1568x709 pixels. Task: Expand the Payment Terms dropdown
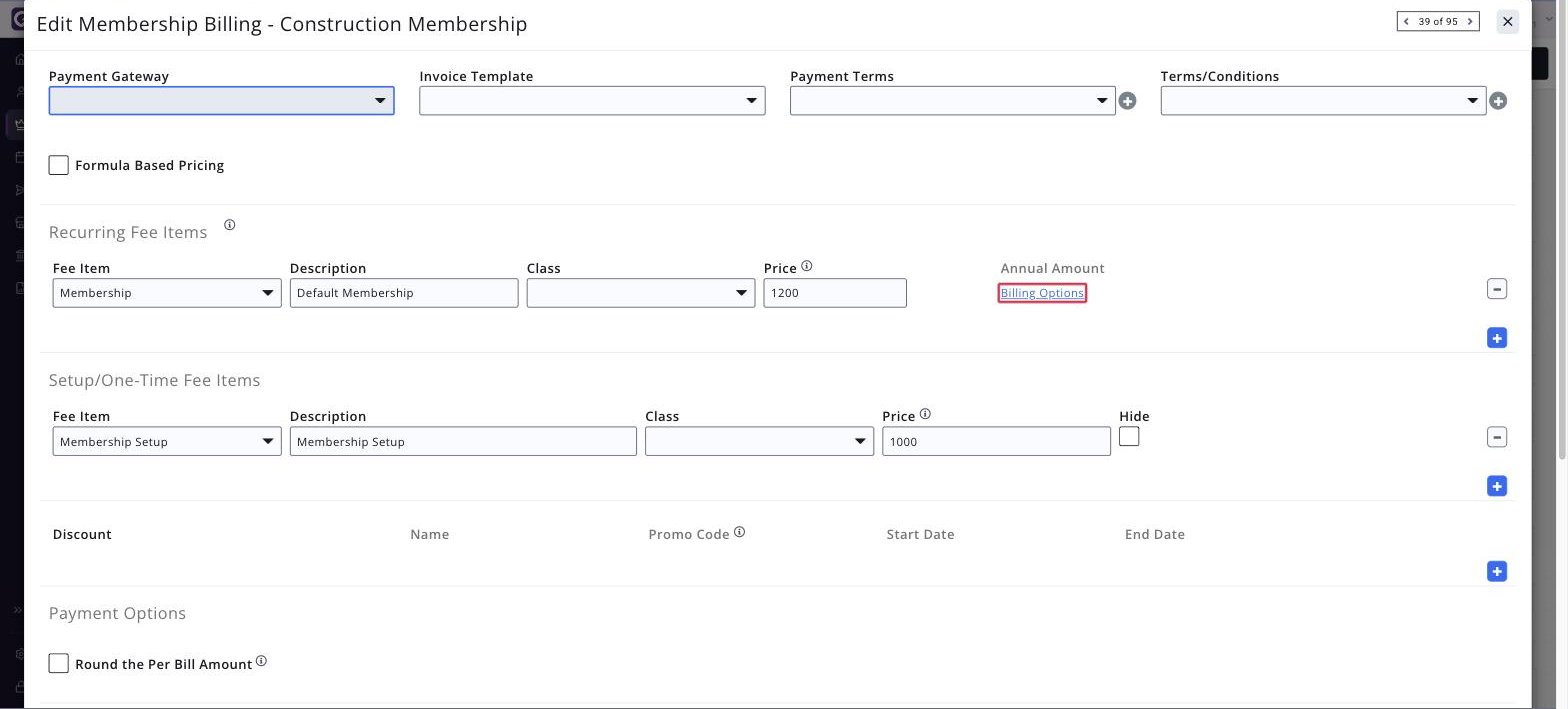click(952, 100)
